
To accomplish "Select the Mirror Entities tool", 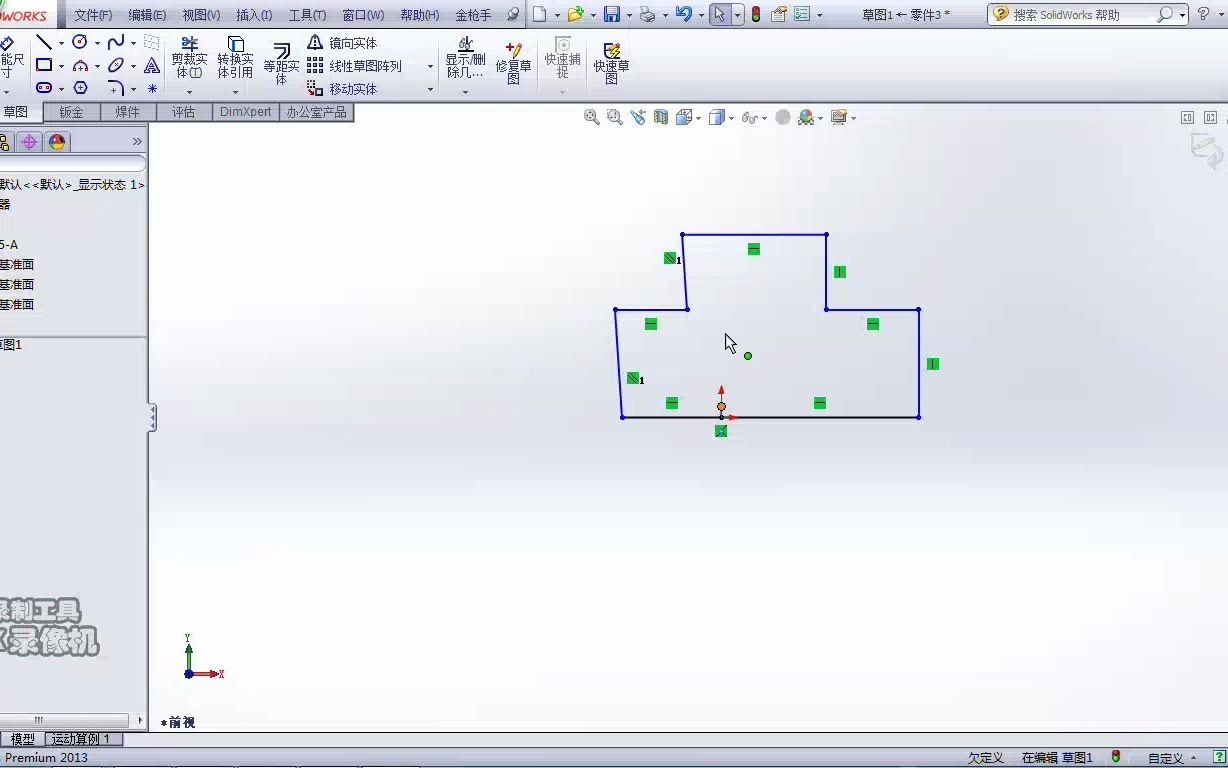I will click(x=346, y=43).
